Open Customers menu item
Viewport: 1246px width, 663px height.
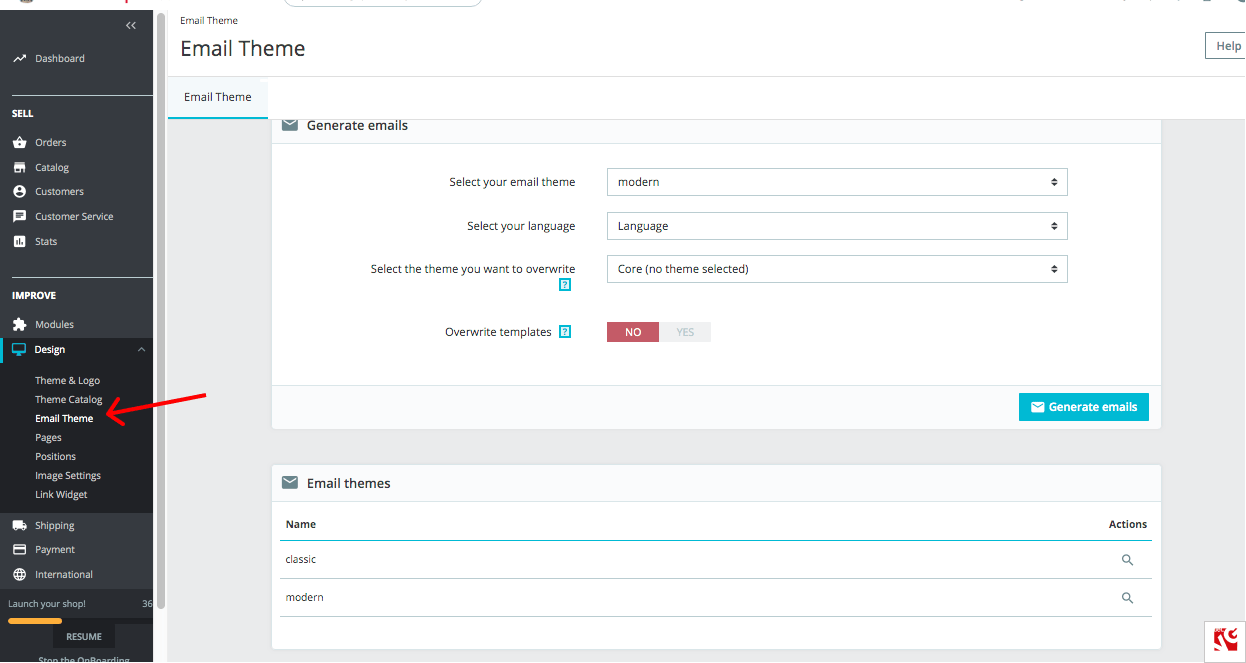[59, 192]
